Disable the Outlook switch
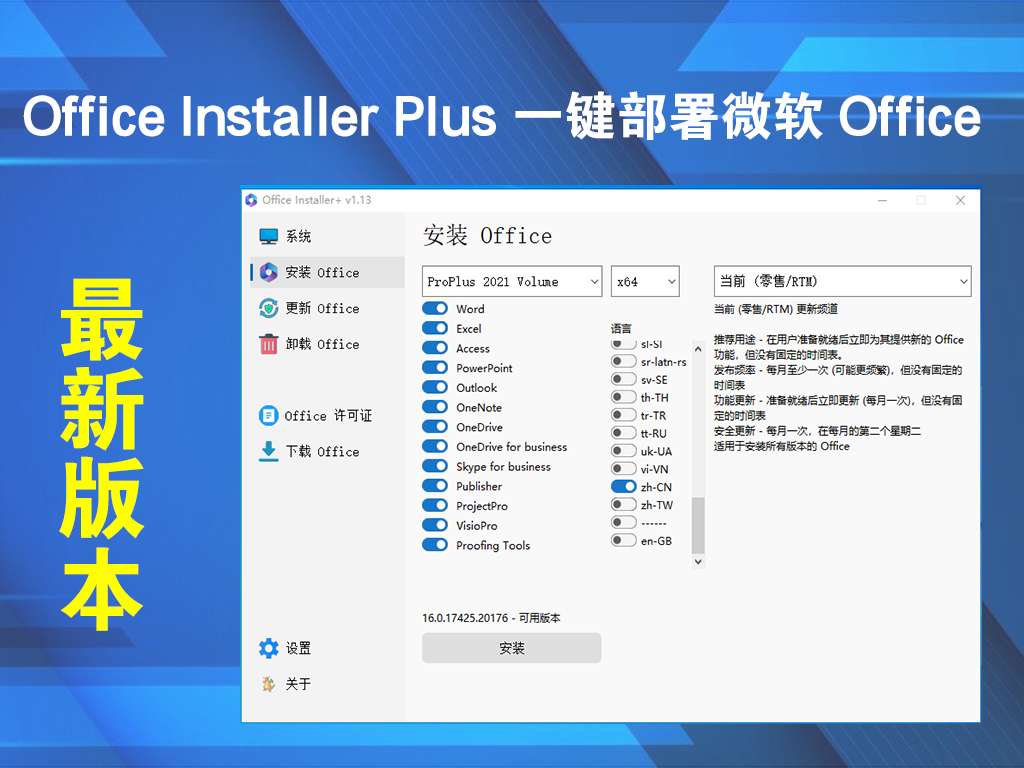This screenshot has width=1024, height=768. coord(435,387)
